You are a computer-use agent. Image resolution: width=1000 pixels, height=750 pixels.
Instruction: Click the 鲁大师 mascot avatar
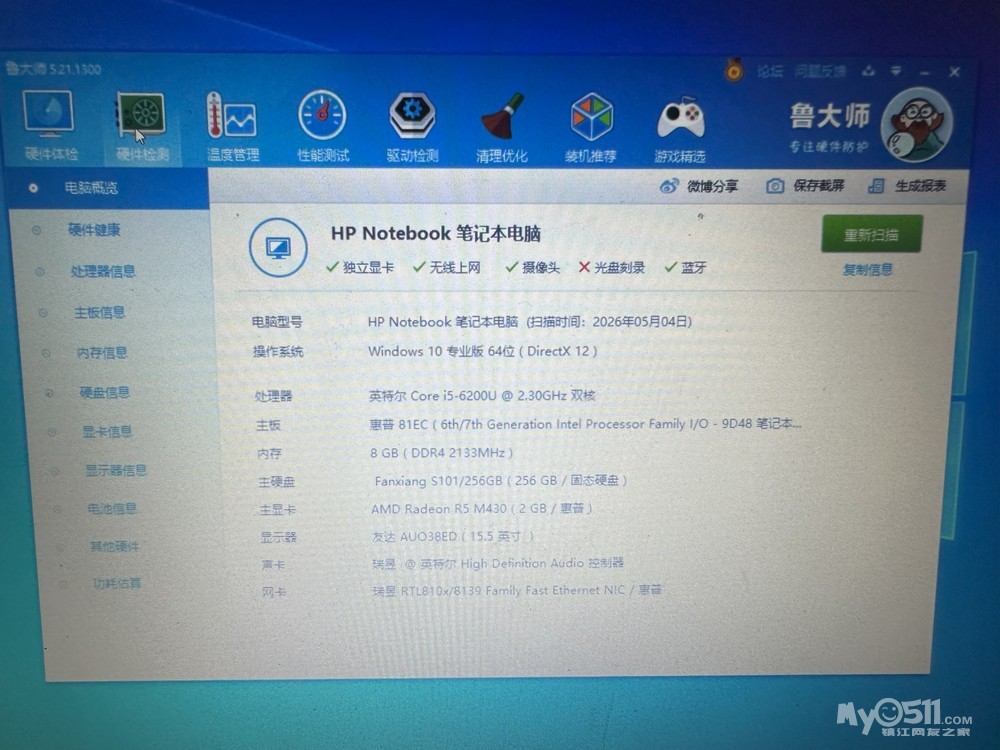coord(917,126)
